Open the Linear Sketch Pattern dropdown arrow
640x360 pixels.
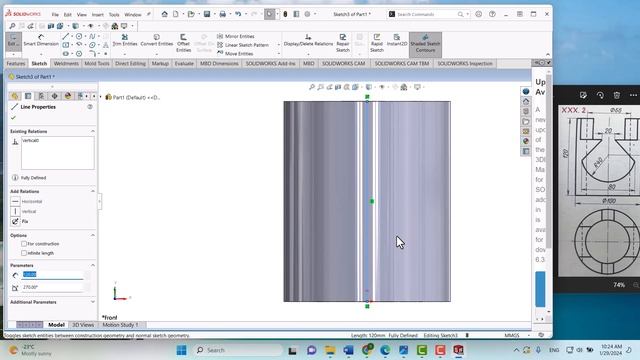pos(279,45)
